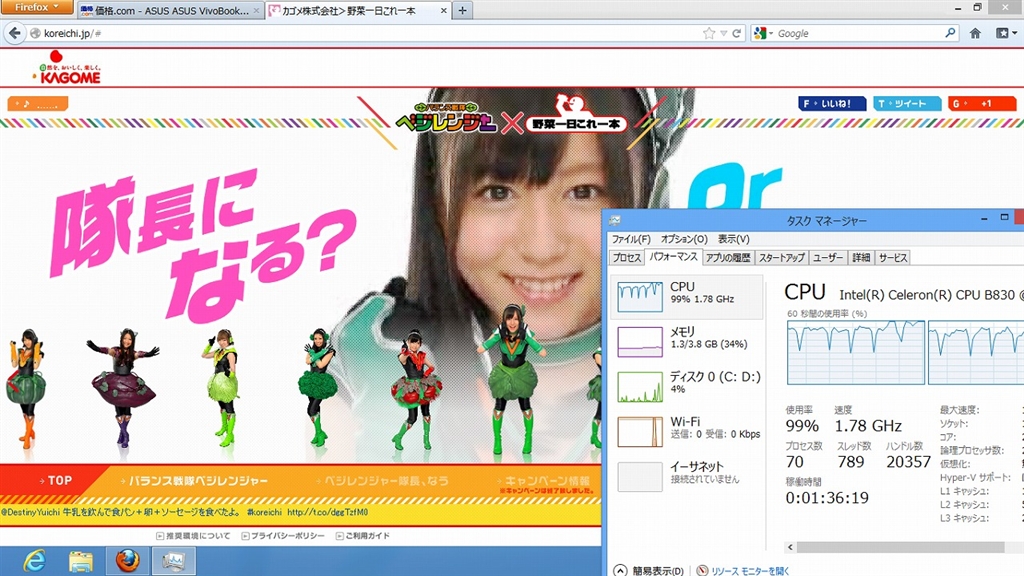Click the Task Manager horizontal scrollbar

pos(901,547)
